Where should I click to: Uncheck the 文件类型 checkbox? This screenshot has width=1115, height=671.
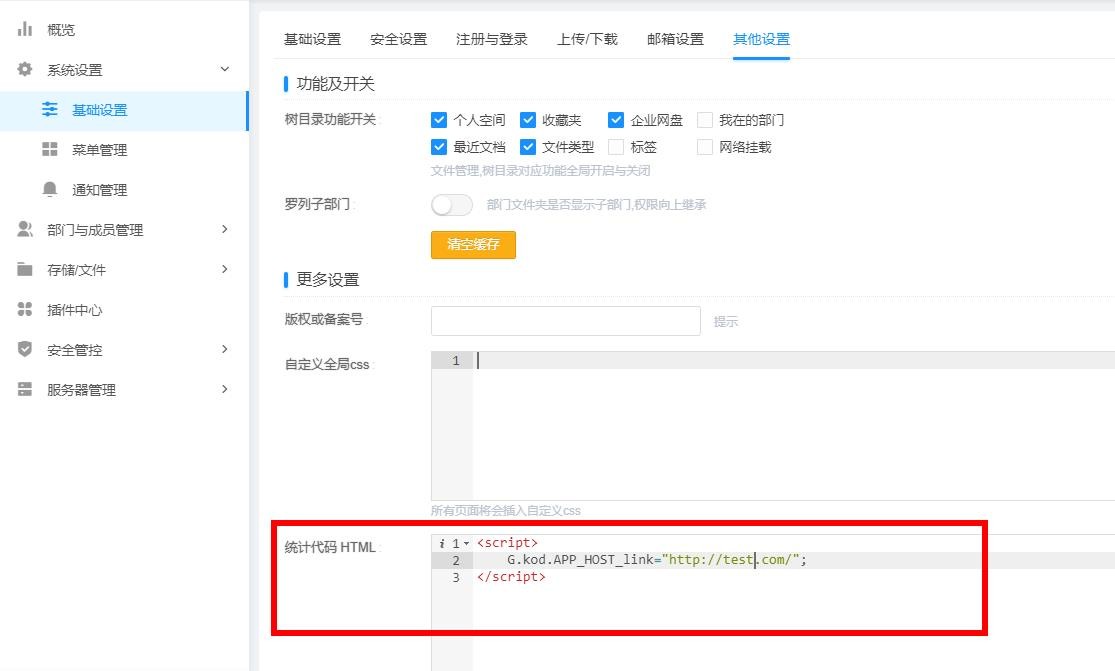point(528,146)
